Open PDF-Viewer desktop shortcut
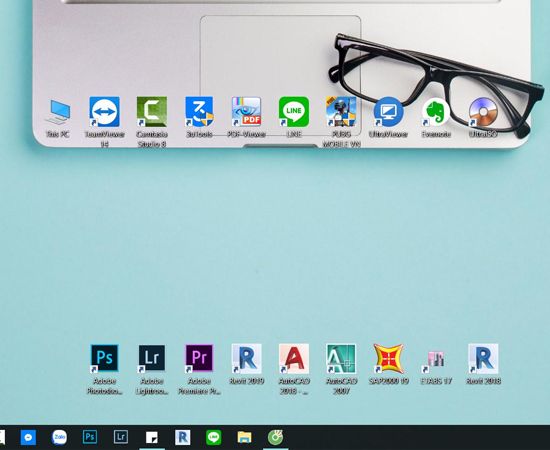 click(246, 112)
